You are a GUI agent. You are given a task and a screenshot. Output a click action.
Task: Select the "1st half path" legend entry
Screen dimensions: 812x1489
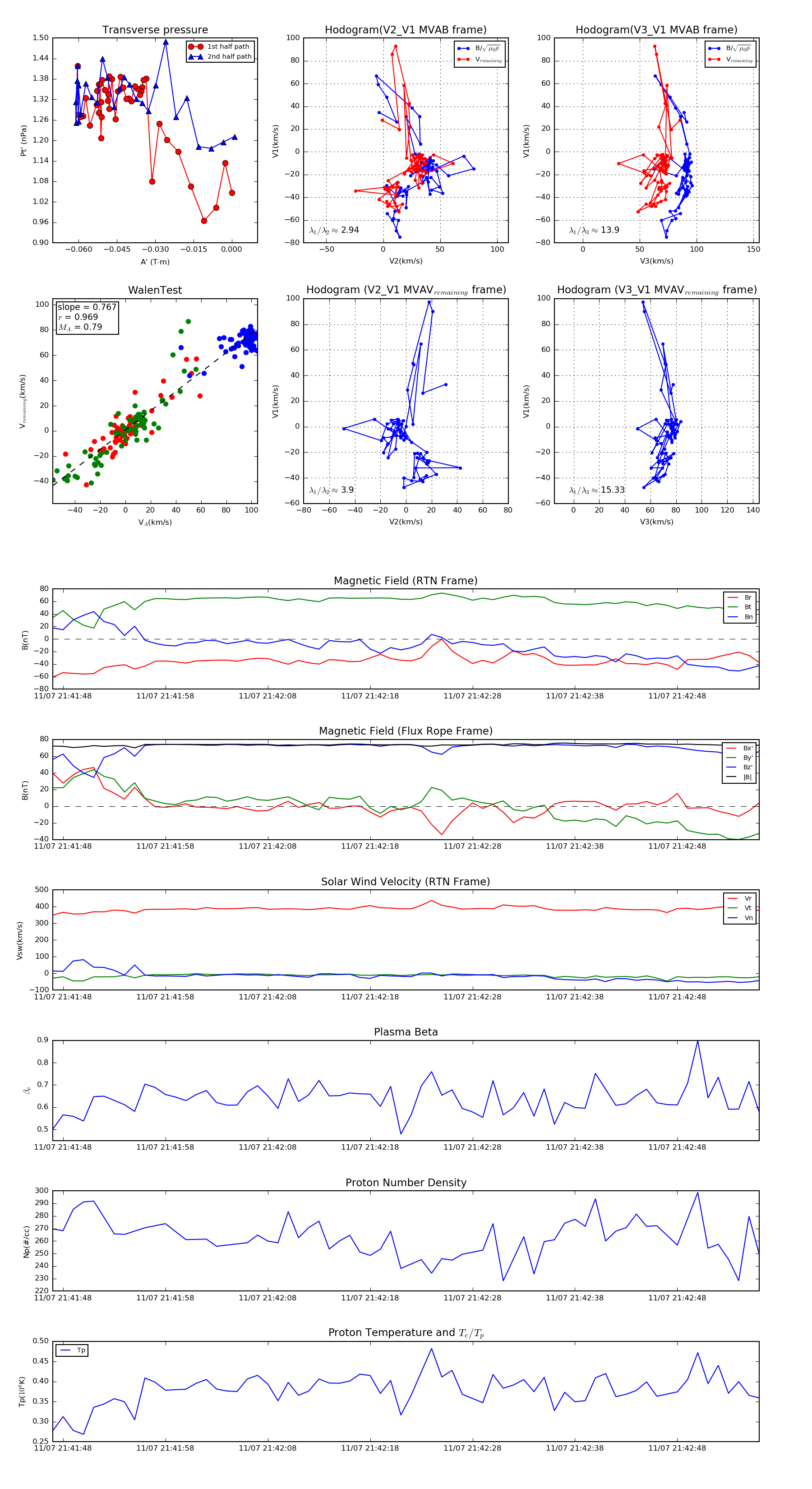click(x=220, y=47)
